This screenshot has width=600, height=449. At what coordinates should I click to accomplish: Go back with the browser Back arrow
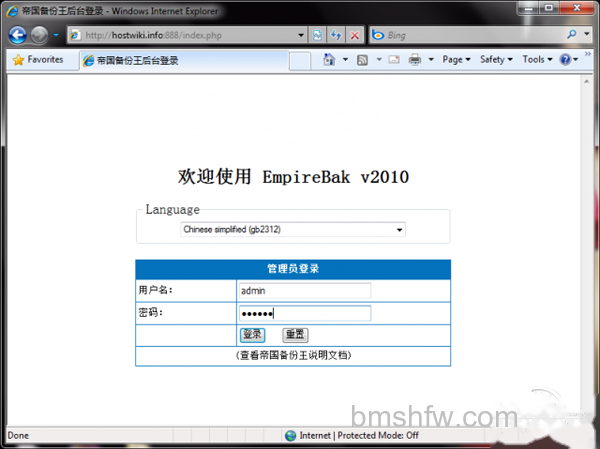click(17, 35)
